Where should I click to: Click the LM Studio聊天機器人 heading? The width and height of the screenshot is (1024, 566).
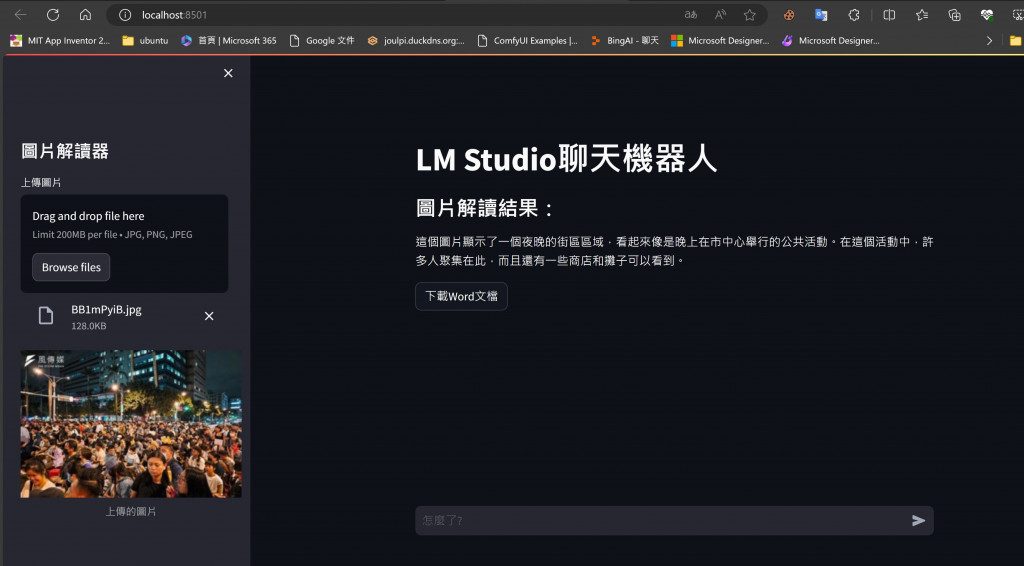point(566,159)
